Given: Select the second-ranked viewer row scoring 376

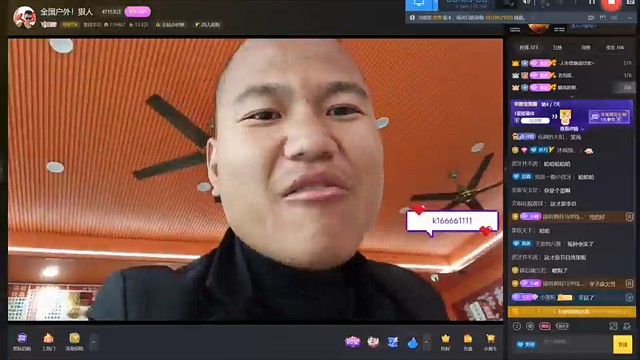Looking at the screenshot, I should pos(571,76).
